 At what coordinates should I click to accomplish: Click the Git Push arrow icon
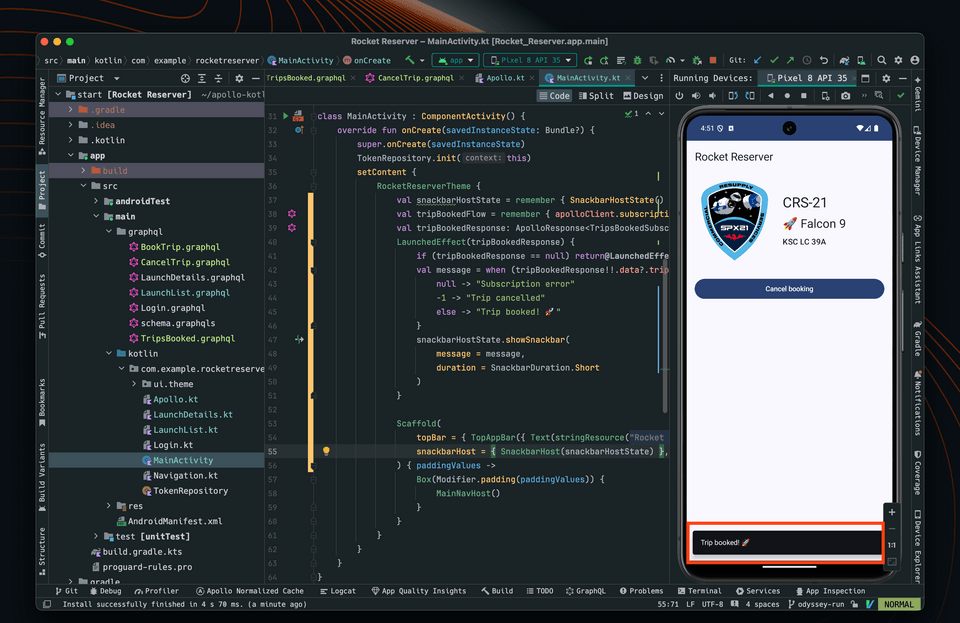pyautogui.click(x=790, y=60)
